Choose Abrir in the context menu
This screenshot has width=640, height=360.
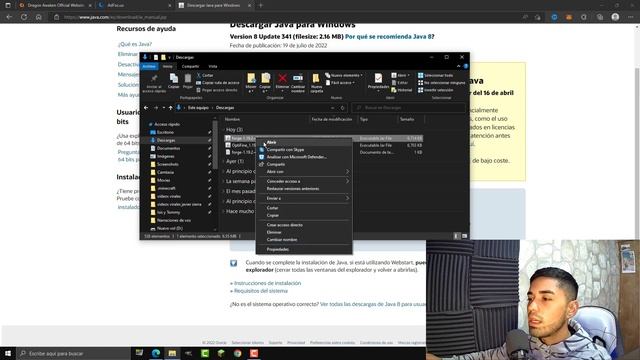(304, 142)
